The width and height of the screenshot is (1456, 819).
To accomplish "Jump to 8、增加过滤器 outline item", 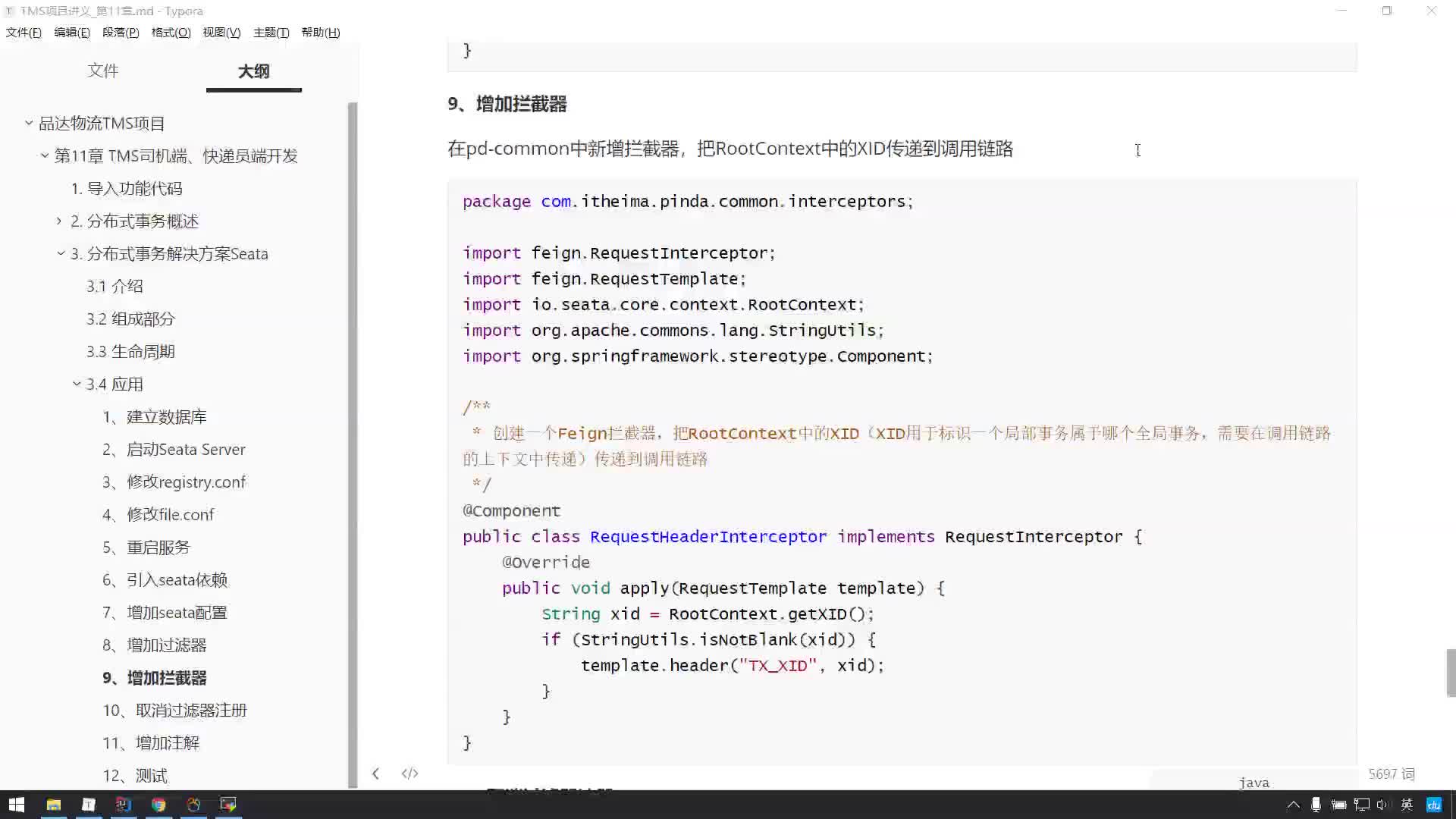I will 155,645.
